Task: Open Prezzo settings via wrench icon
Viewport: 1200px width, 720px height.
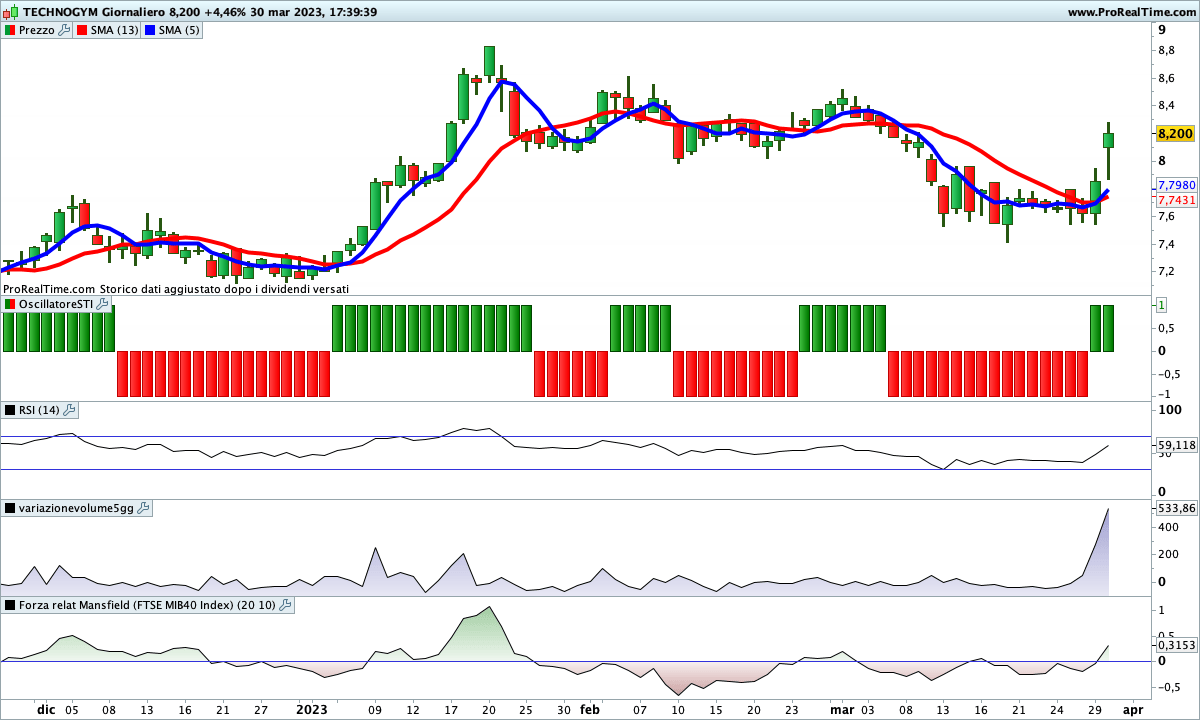Action: coord(64,30)
